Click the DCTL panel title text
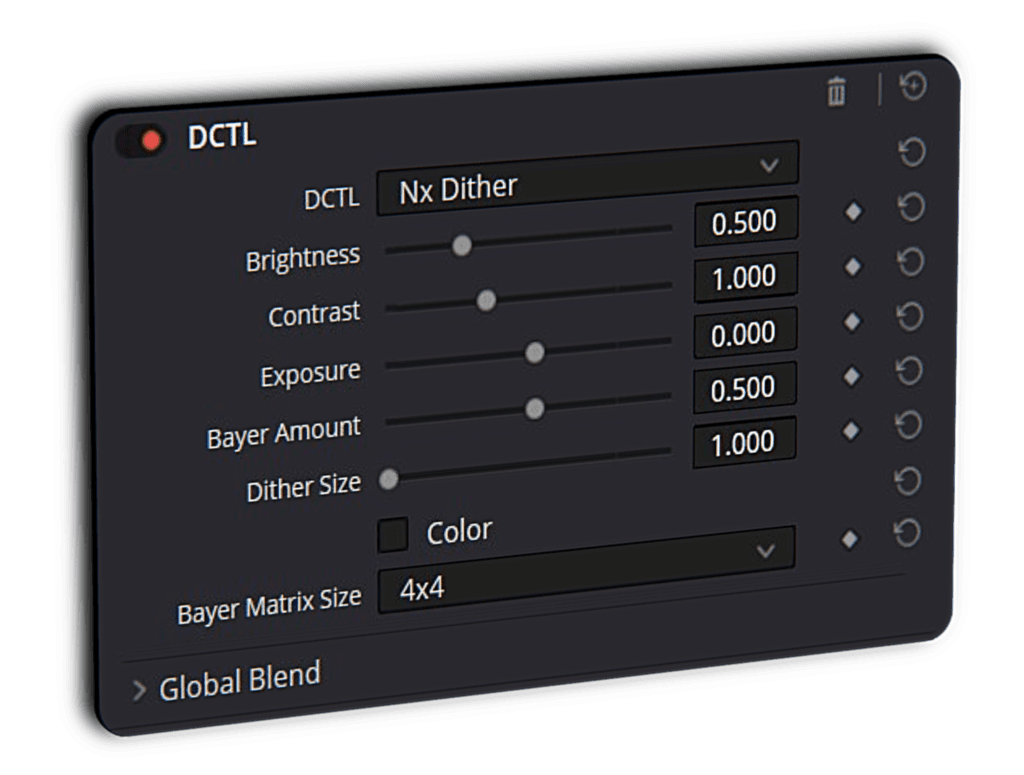The width and height of the screenshot is (1024, 775). (x=222, y=136)
